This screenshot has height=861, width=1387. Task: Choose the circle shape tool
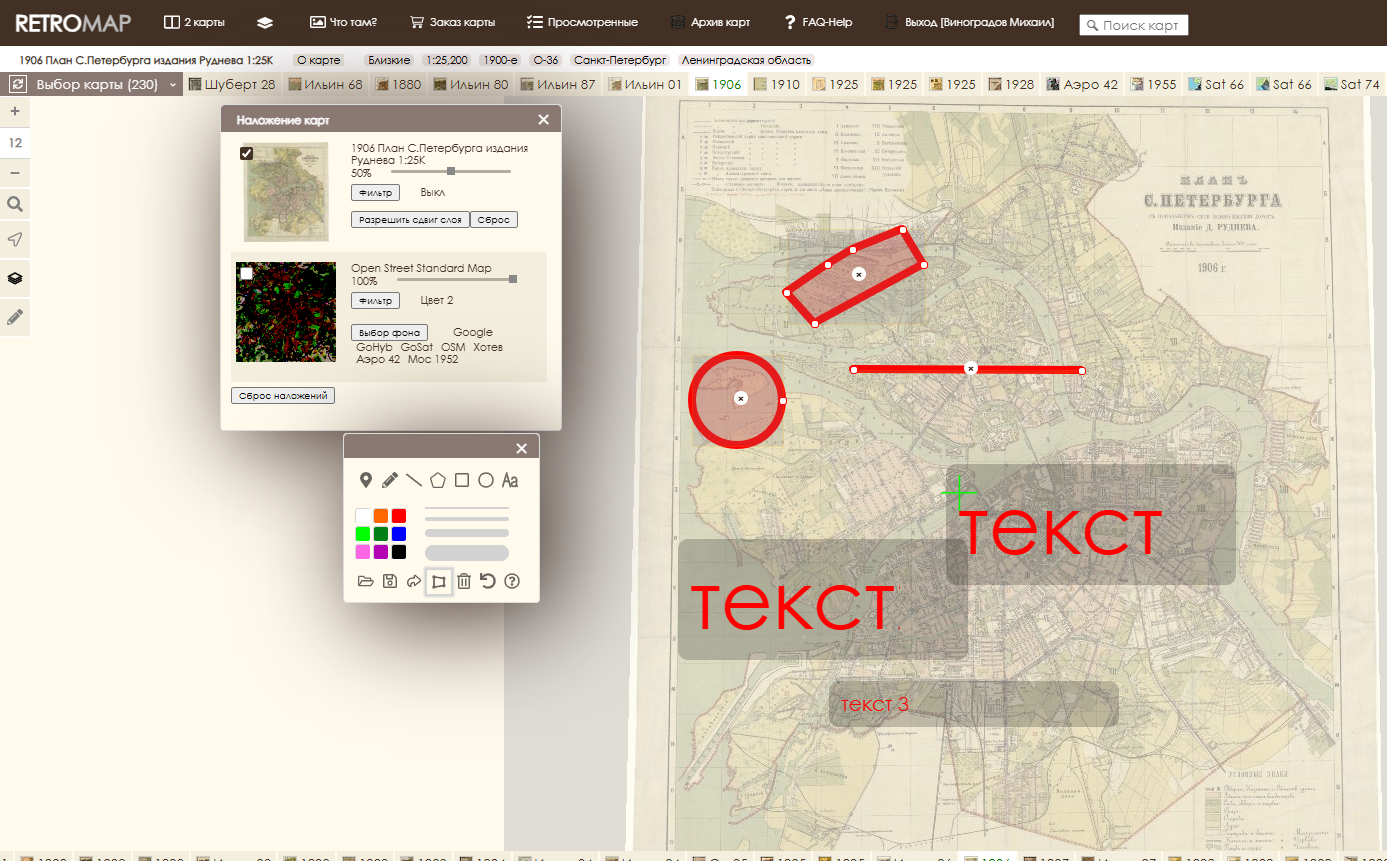coord(486,480)
